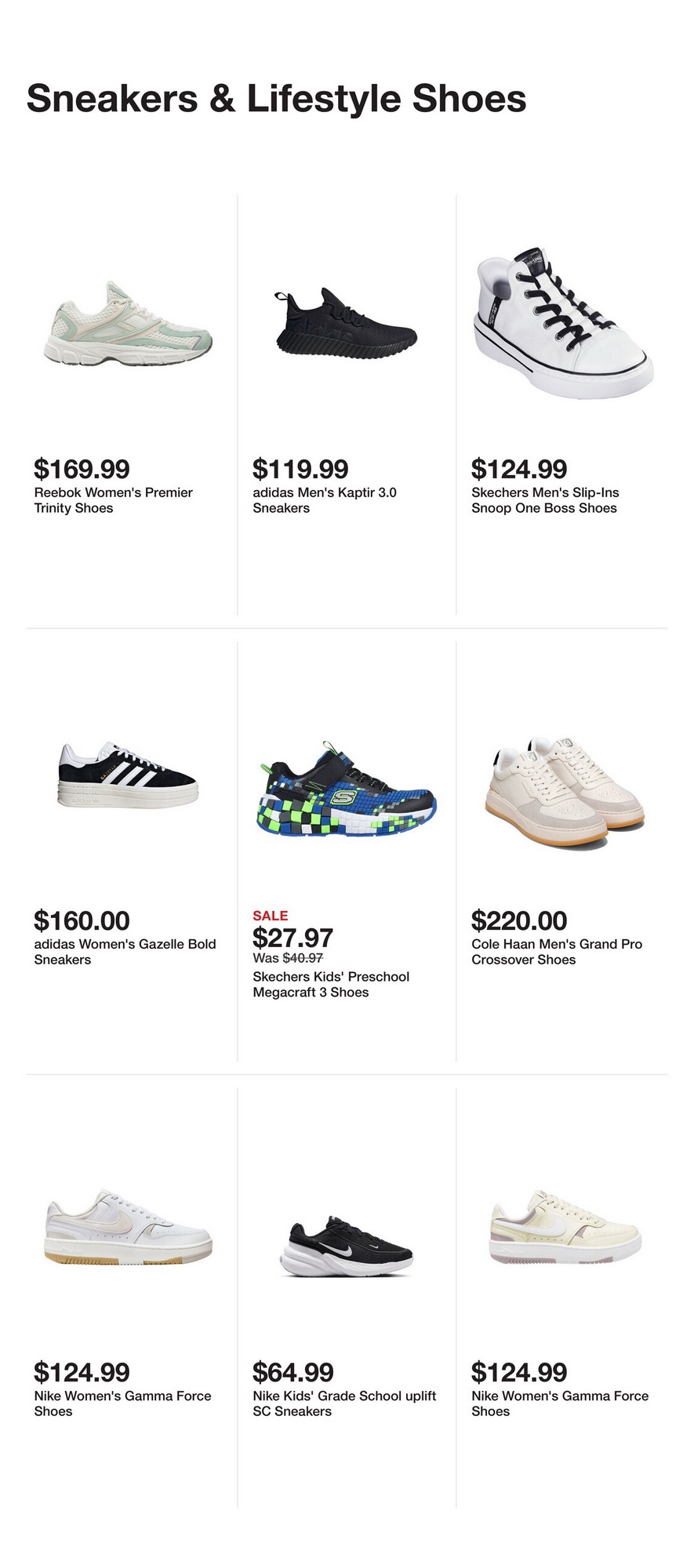Open Skechers Men's Slip-Ins Snoop One Boss link

click(544, 500)
